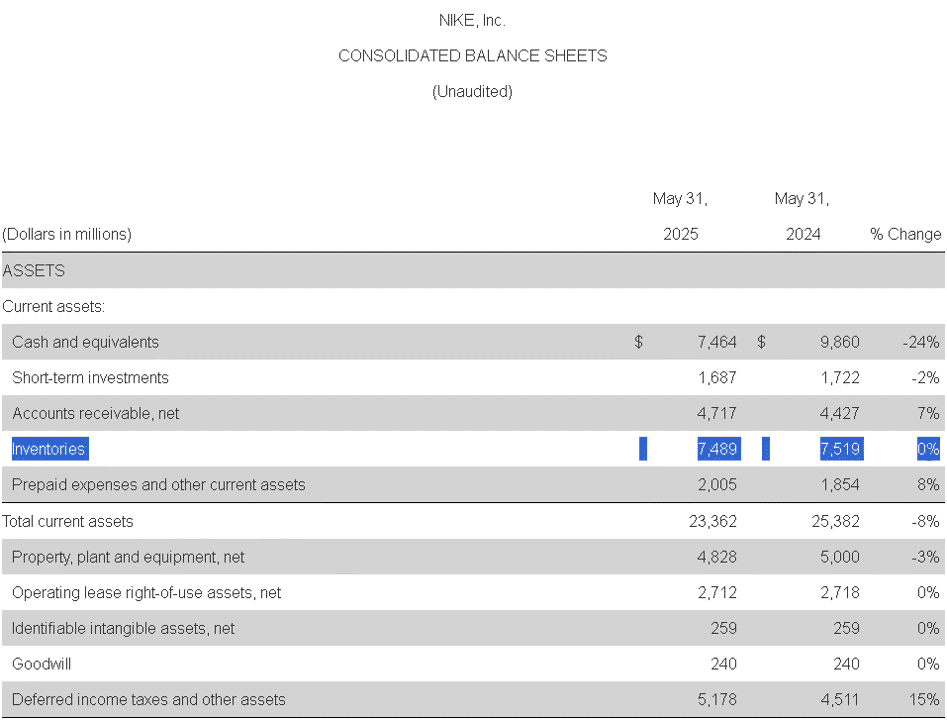This screenshot has width=947, height=720.
Task: Click 'Property, plant and equipment, net'
Action: [128, 557]
